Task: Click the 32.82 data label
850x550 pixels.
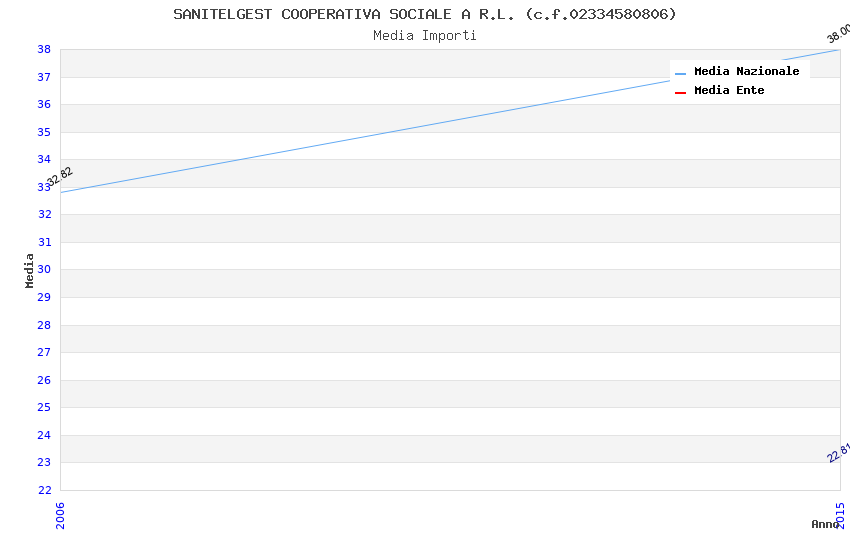Action: click(x=60, y=177)
